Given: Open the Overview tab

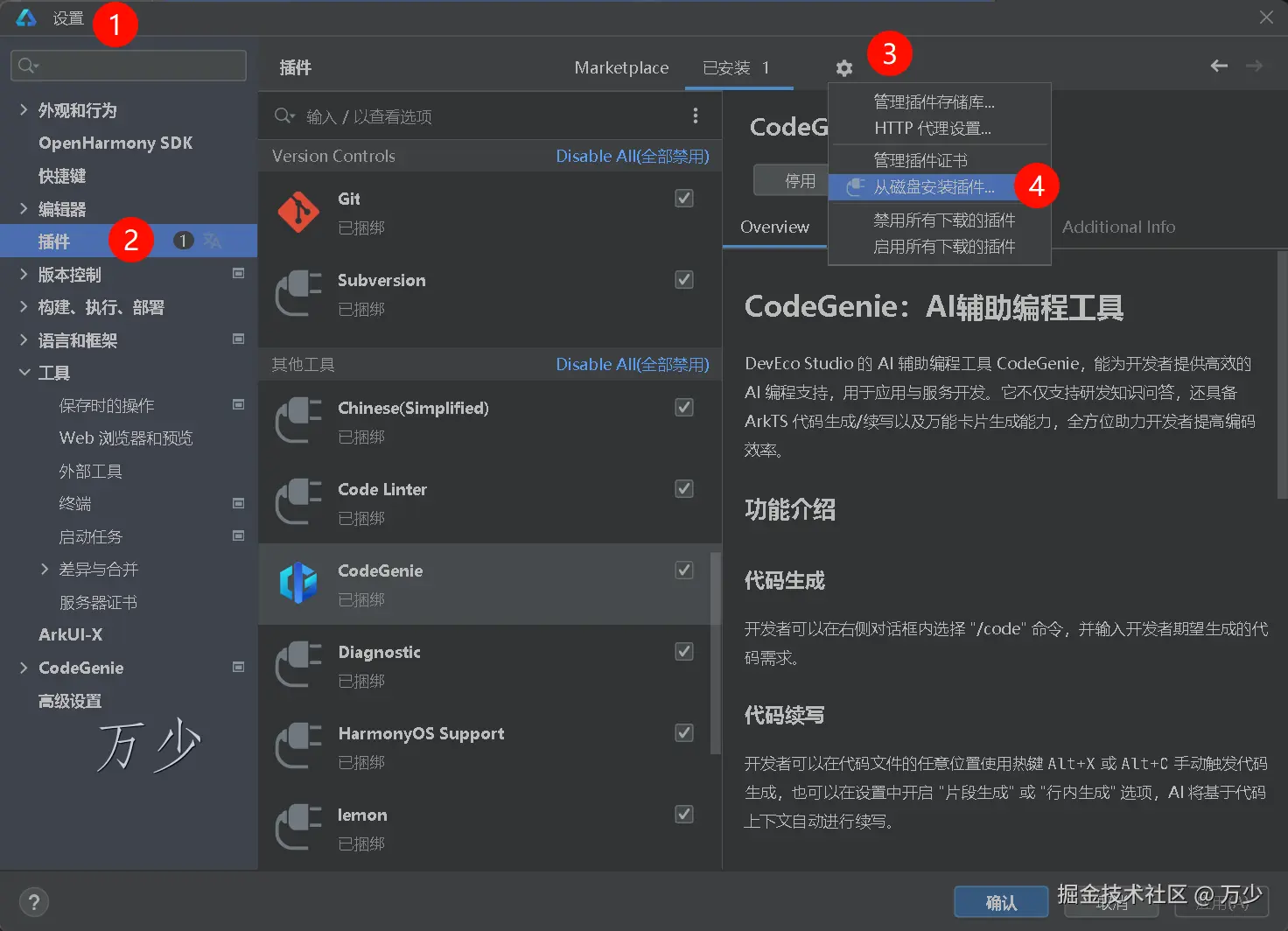Looking at the screenshot, I should [774, 227].
